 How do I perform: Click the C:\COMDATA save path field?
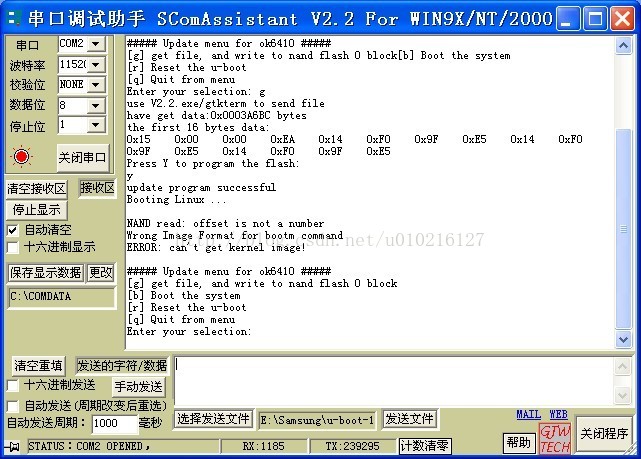61,297
